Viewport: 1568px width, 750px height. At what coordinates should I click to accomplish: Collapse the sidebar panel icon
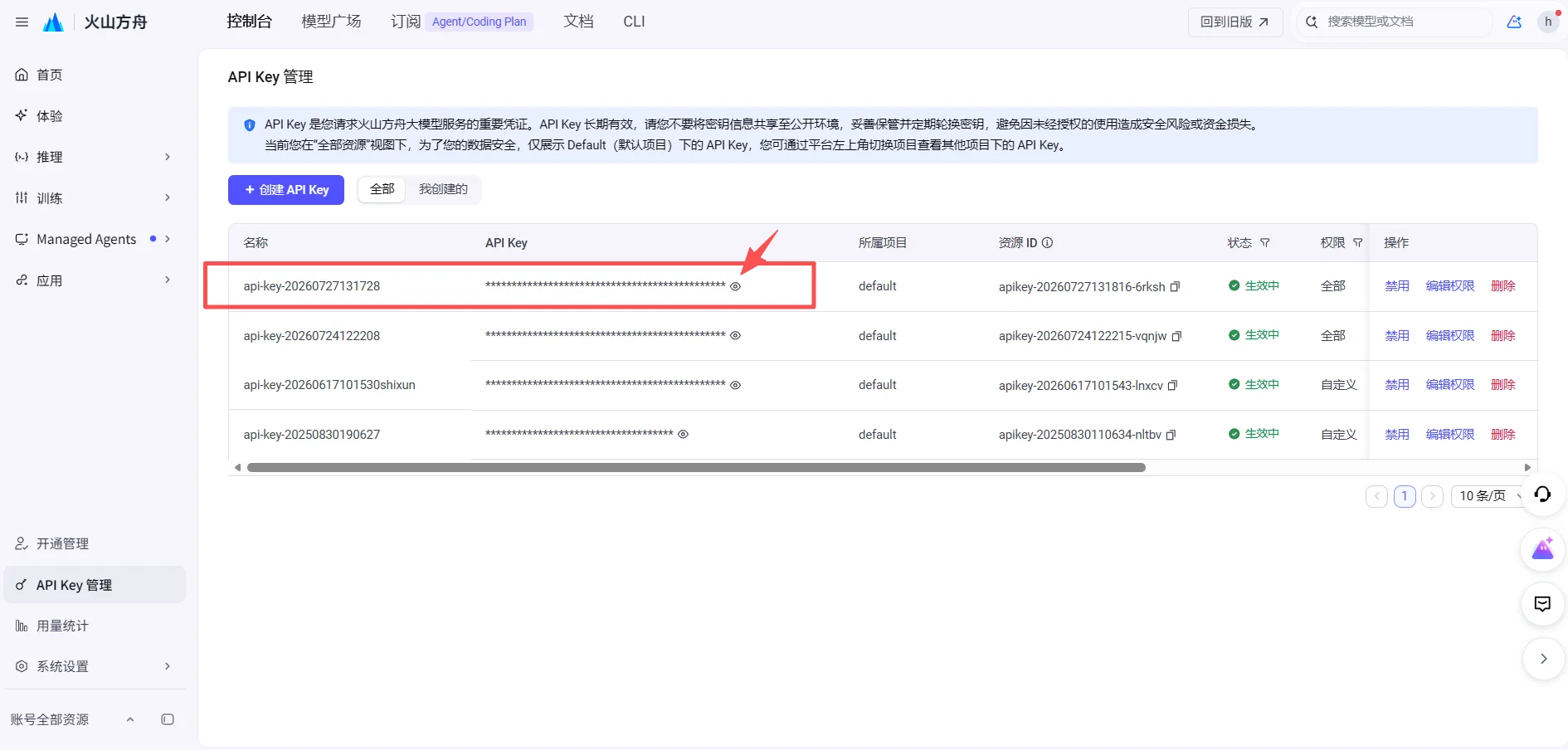click(x=168, y=719)
